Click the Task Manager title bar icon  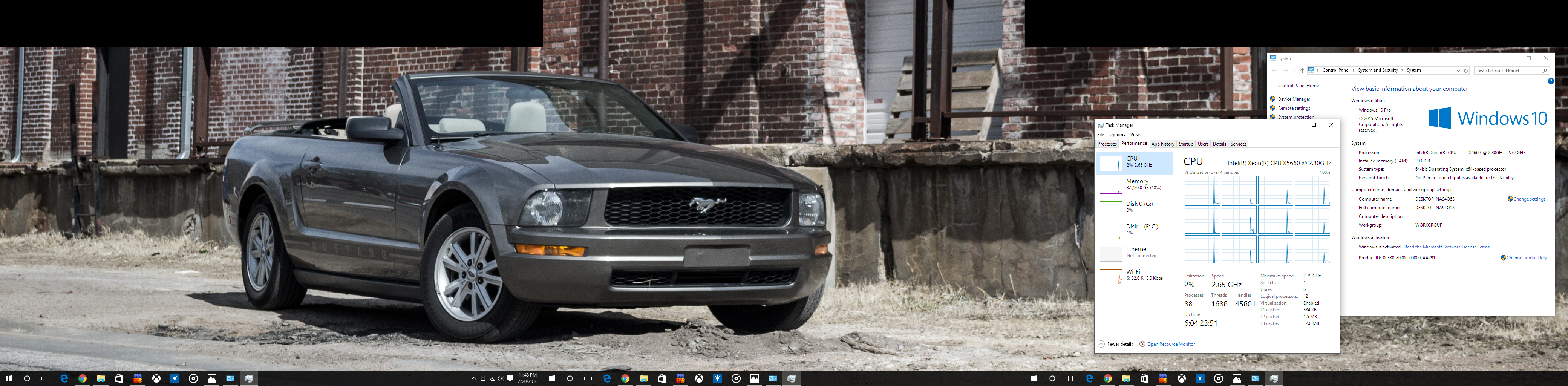click(x=1101, y=125)
